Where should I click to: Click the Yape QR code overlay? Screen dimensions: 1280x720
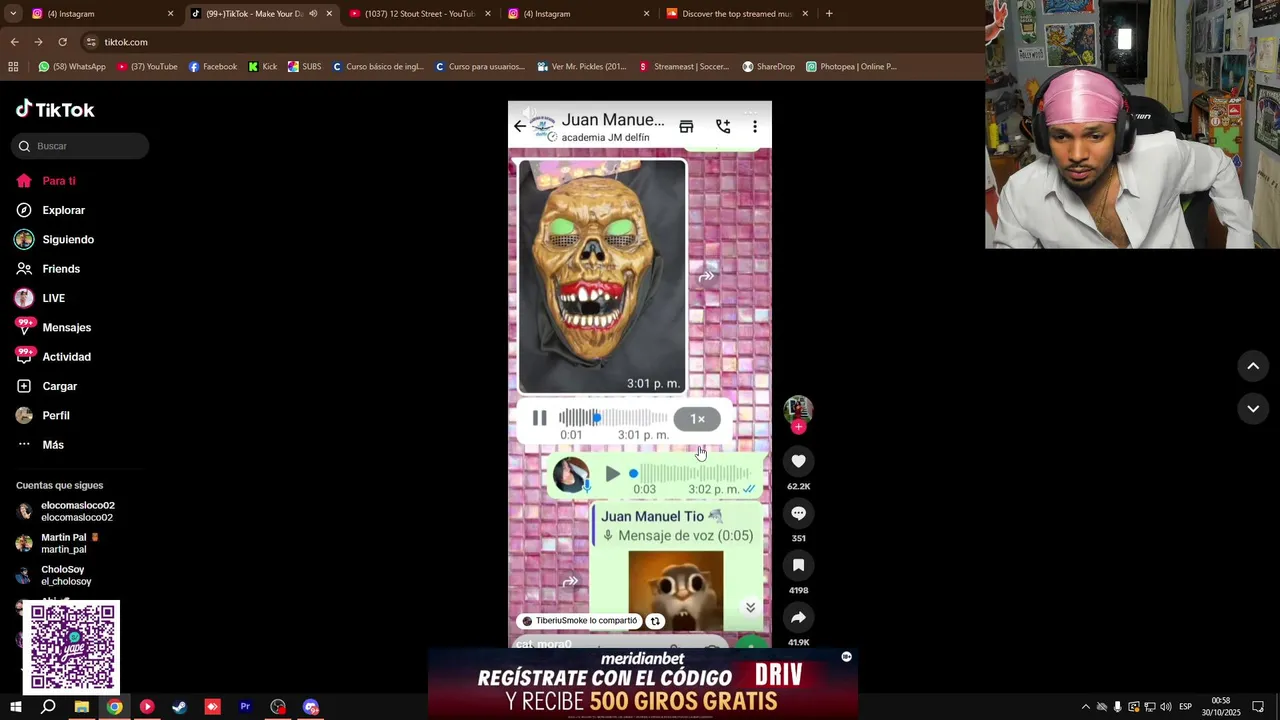[72, 647]
